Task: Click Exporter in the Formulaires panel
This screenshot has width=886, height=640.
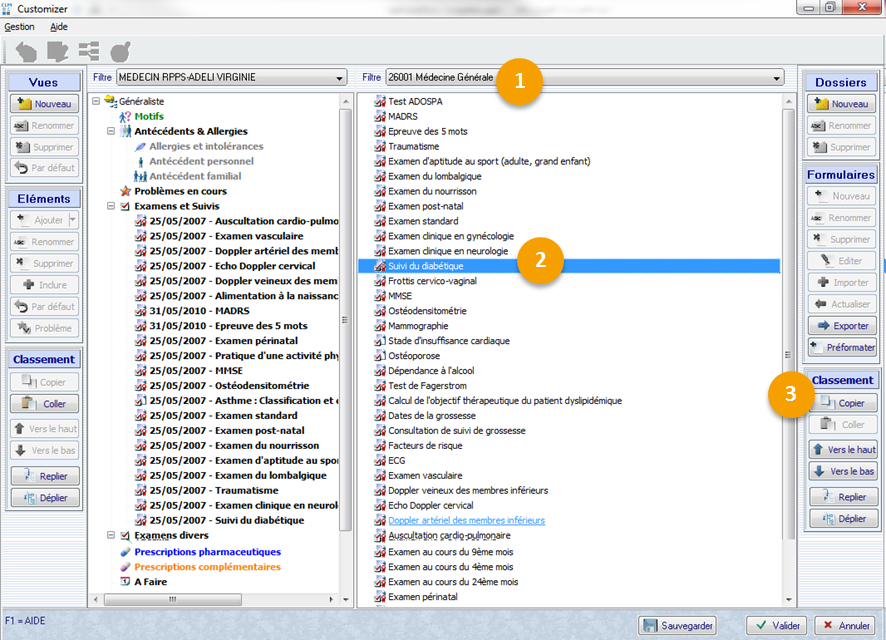Action: (x=842, y=325)
